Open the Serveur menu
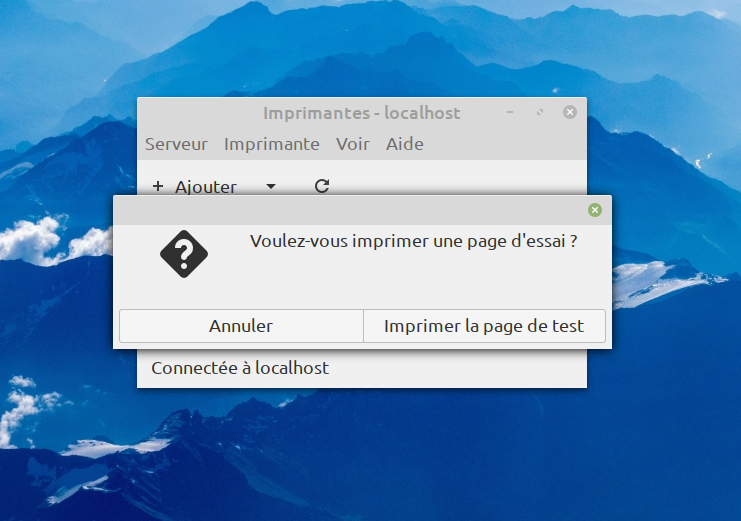Viewport: 741px width, 521px height. point(176,144)
